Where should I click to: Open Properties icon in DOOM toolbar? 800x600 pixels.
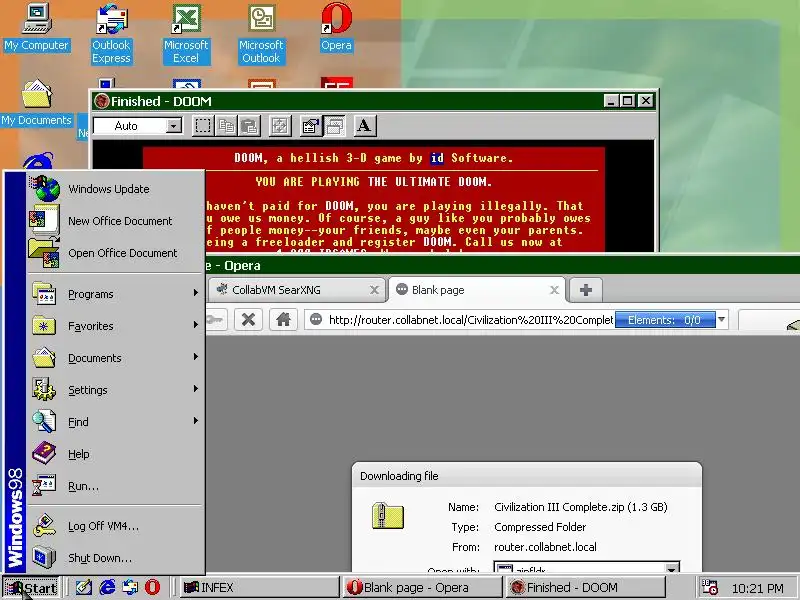coord(311,126)
